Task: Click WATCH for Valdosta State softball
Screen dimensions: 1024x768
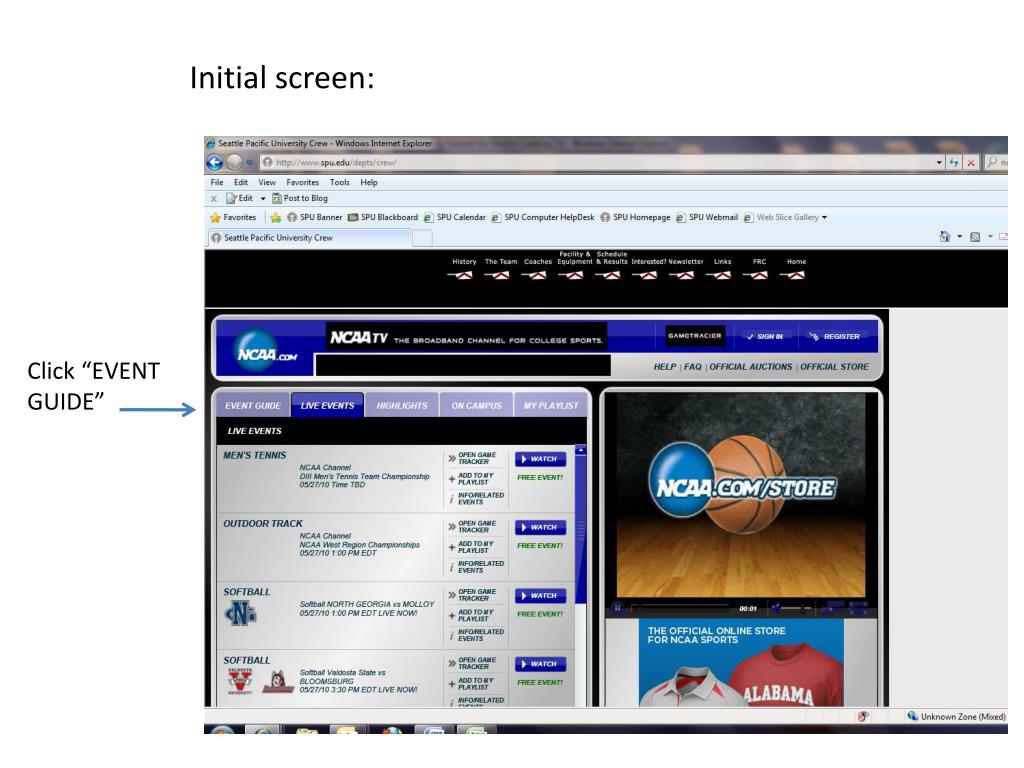Action: tap(540, 664)
